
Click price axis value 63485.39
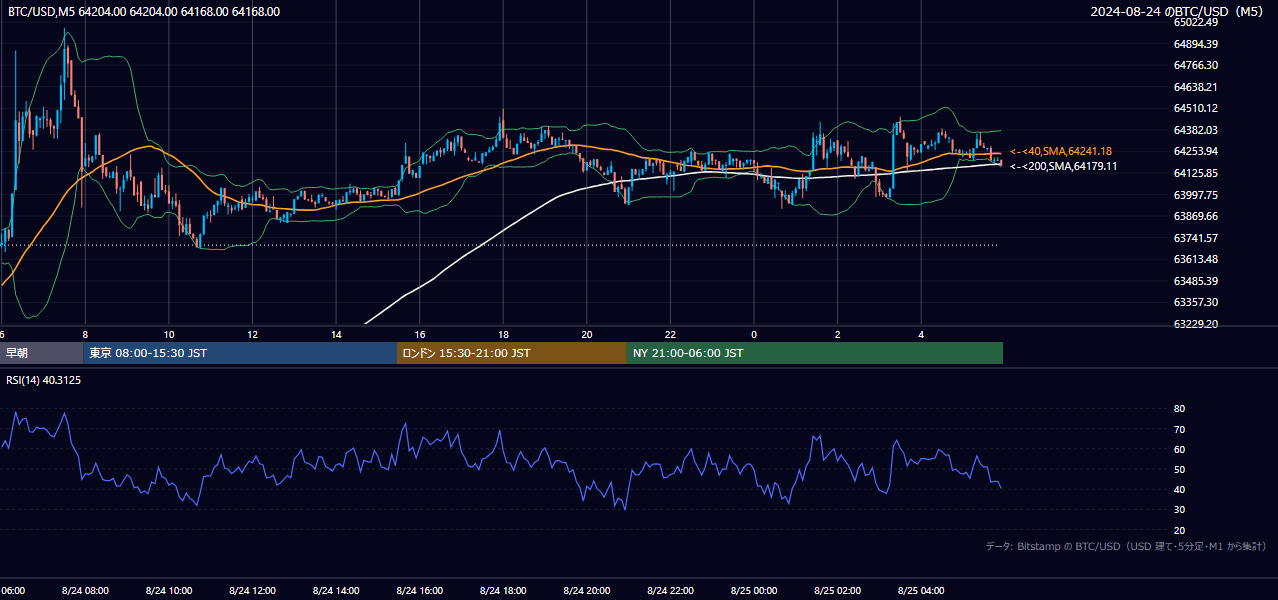pos(1196,281)
